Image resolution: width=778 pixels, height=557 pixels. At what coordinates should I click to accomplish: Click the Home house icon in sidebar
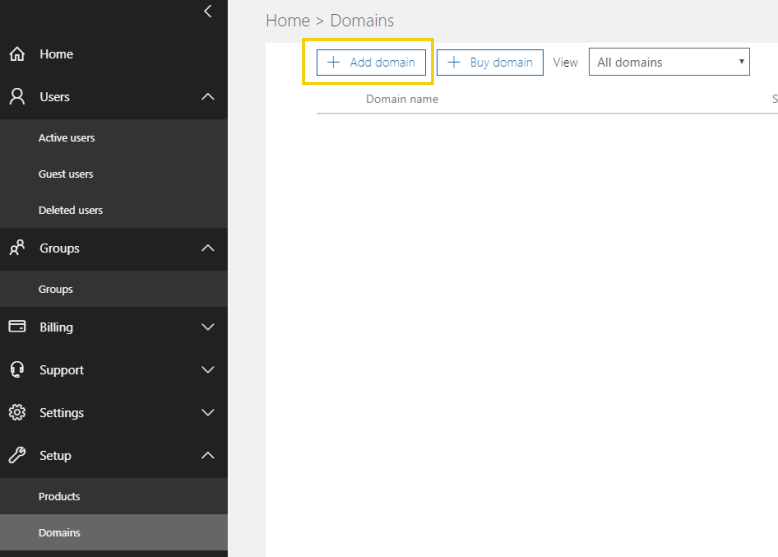point(17,54)
